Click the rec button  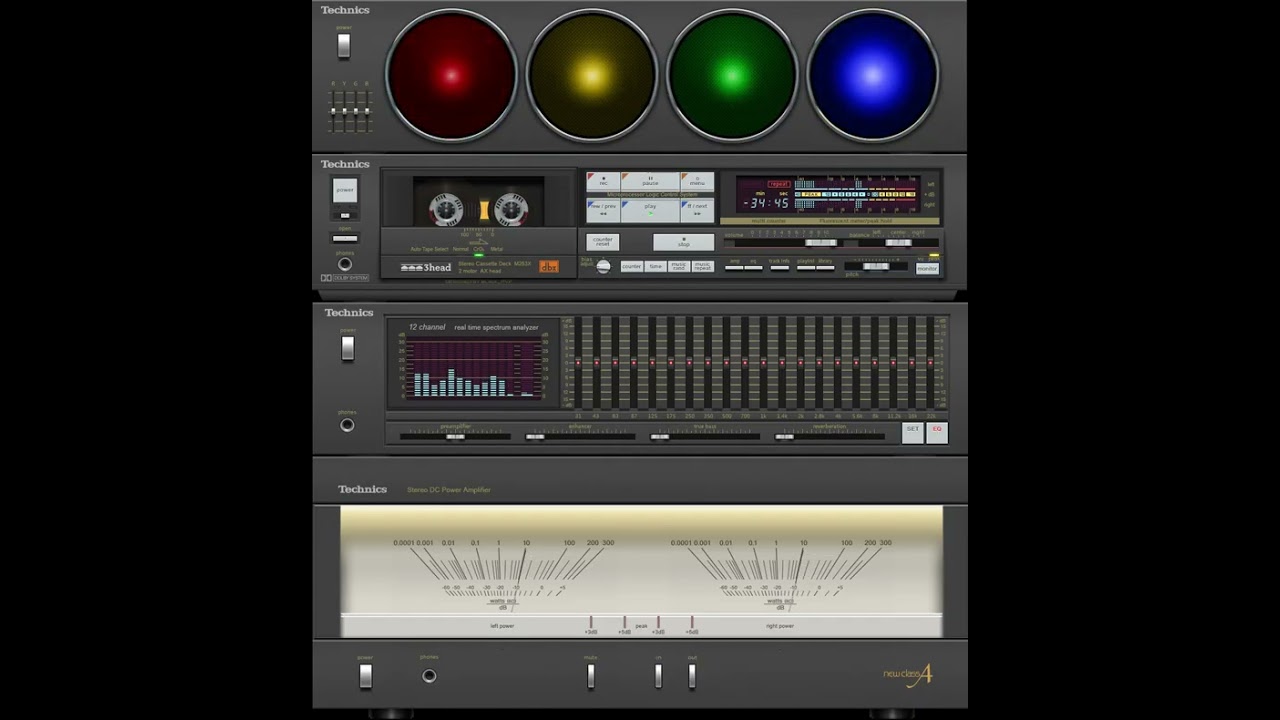[x=603, y=182]
